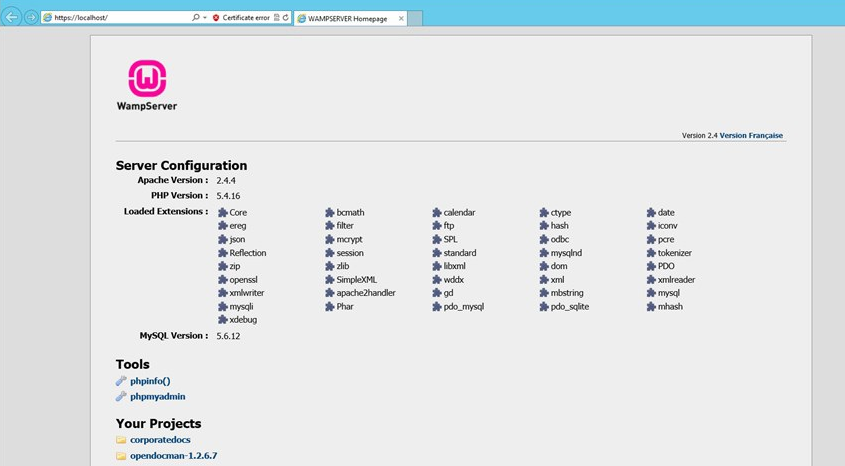Screen dimensions: 845x466
Task: Click the puzzle icon beside mbstring
Action: coord(544,293)
